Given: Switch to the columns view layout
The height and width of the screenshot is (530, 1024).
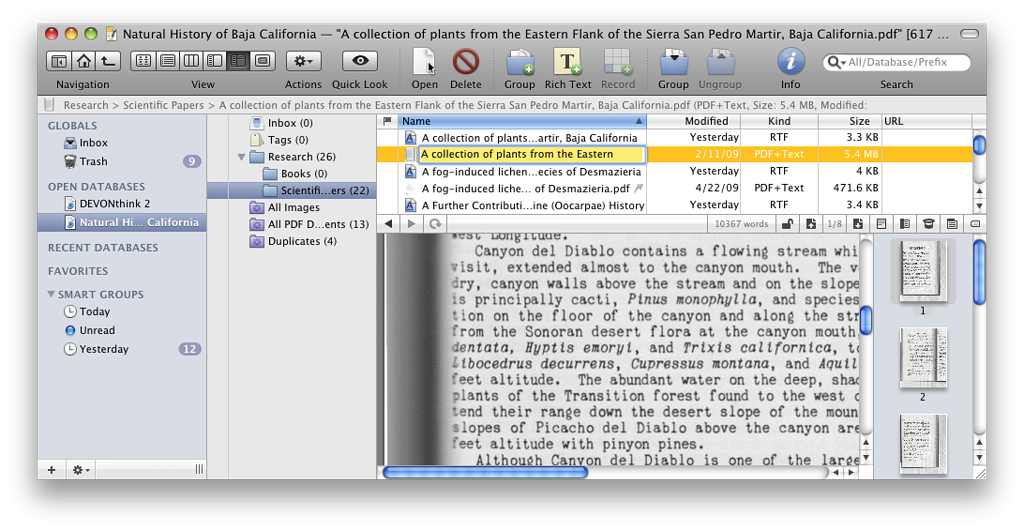Looking at the screenshot, I should click(191, 61).
